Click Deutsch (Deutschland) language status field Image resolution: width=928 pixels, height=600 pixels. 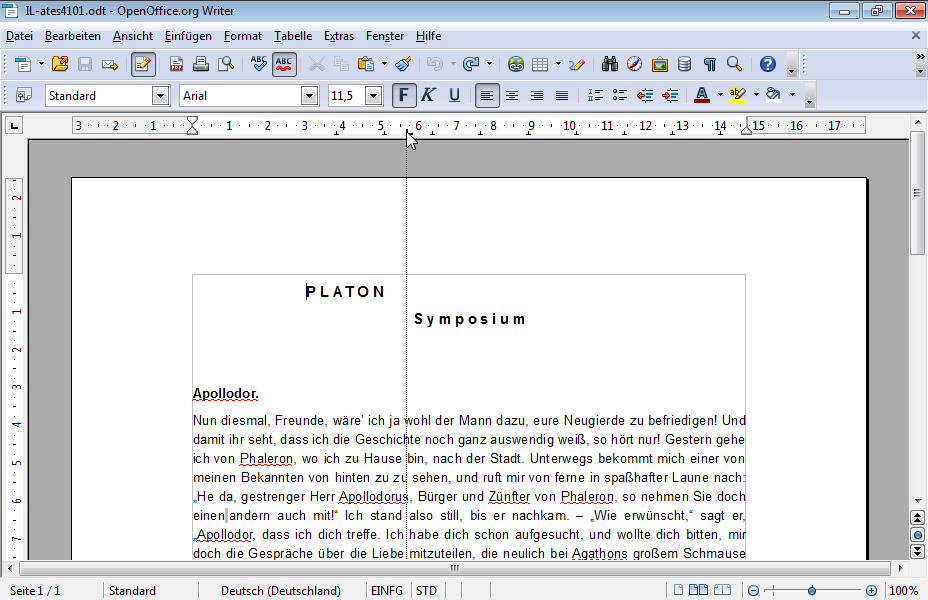coord(281,591)
